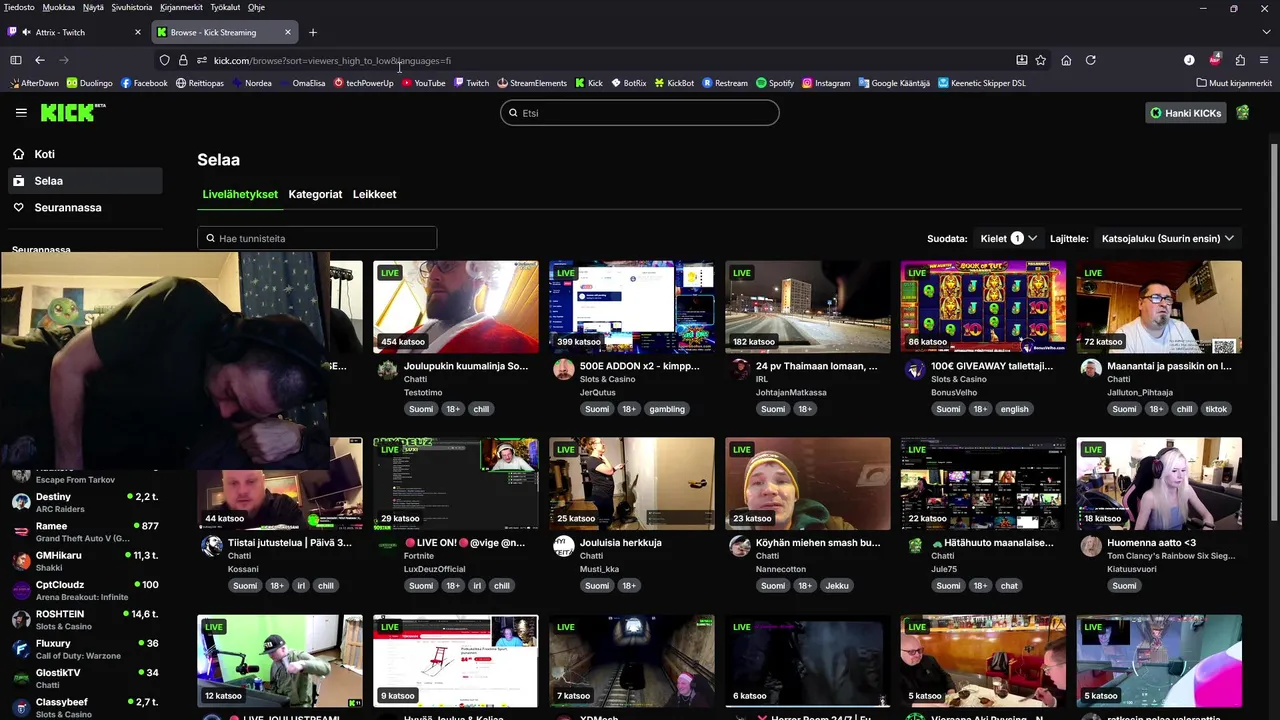This screenshot has height=720, width=1280.
Task: Open the Spotify bookmark
Action: [775, 83]
